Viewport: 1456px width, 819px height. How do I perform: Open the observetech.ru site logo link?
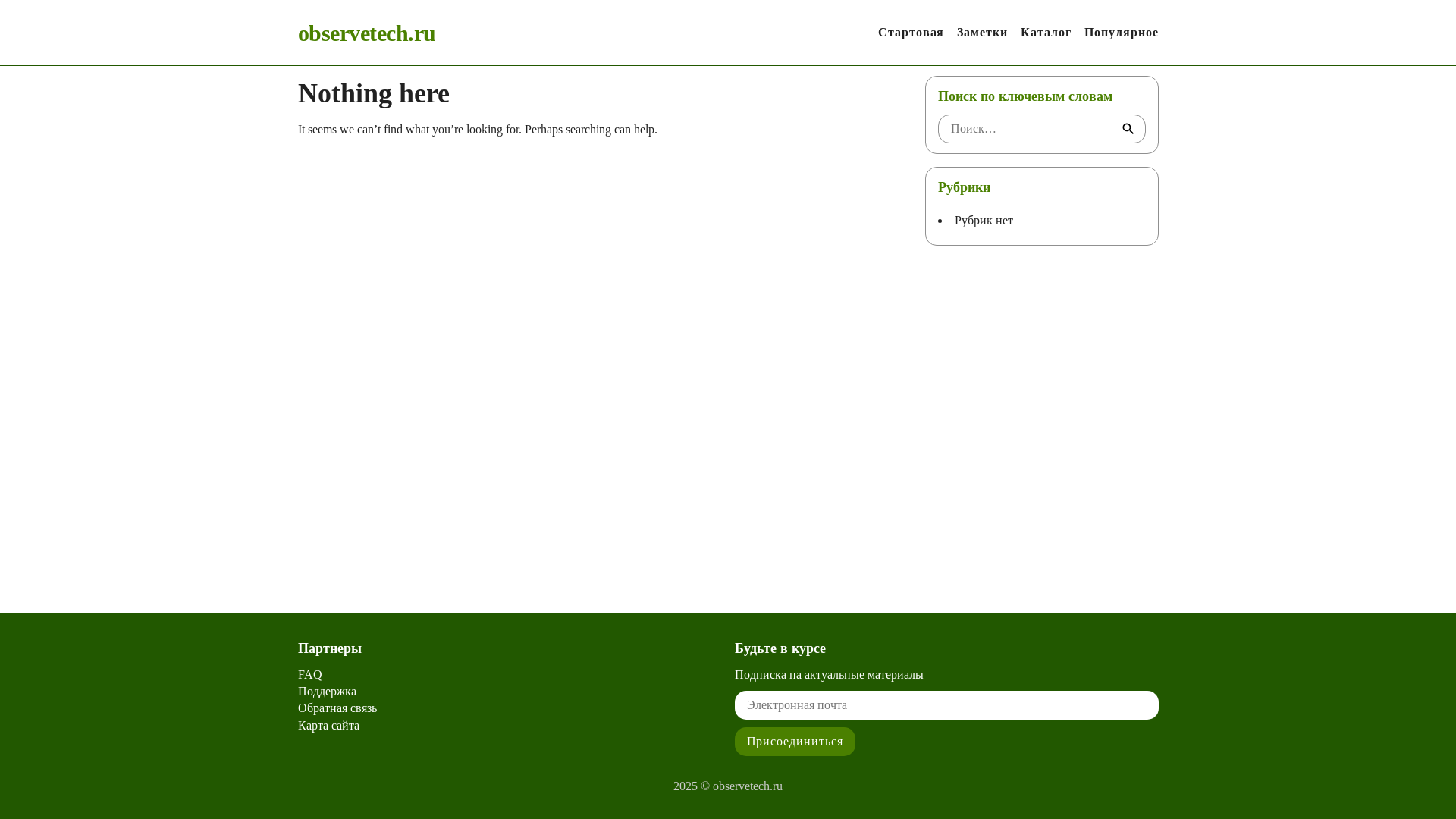point(366,33)
